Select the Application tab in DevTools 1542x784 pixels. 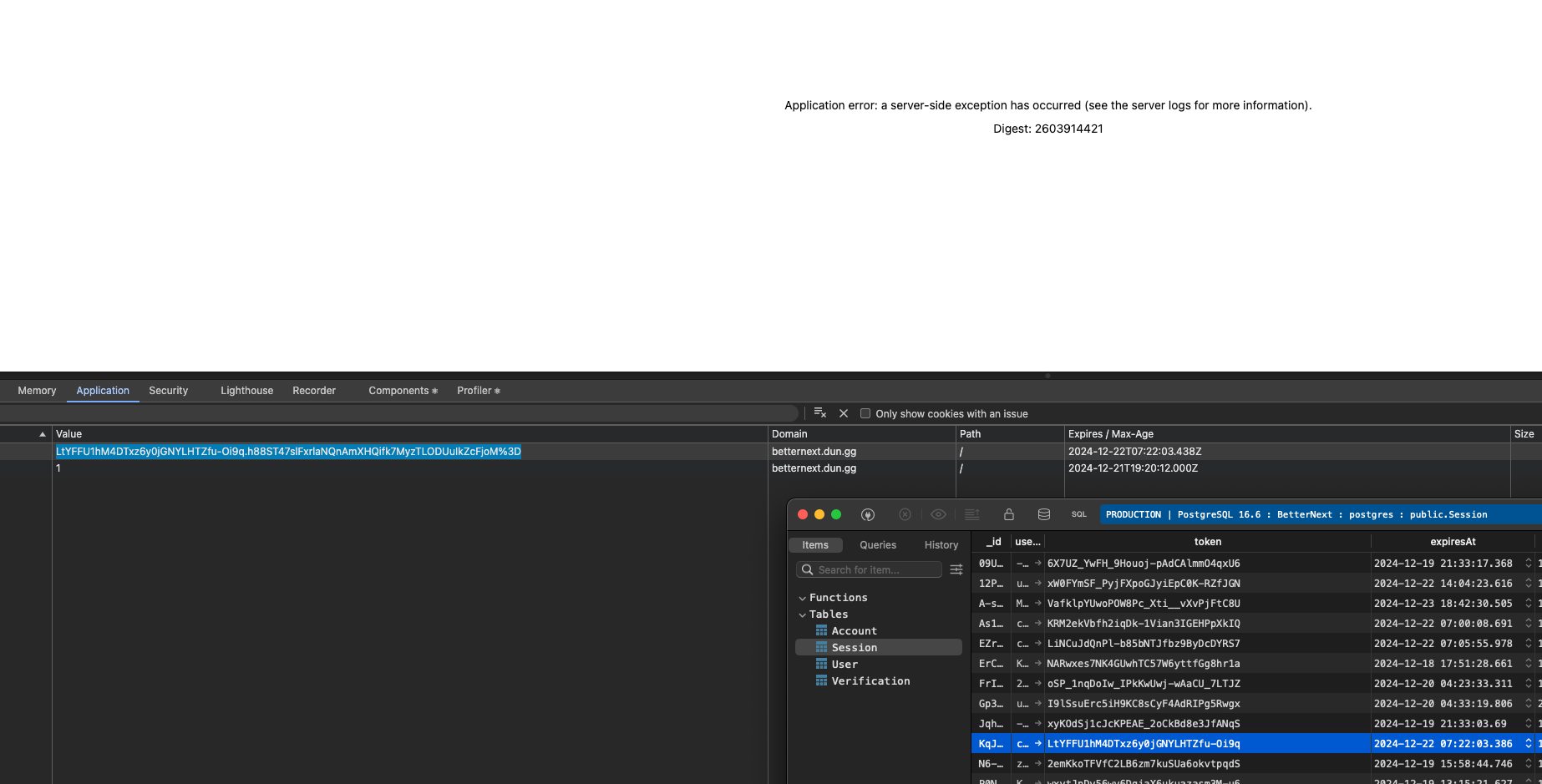[x=103, y=391]
